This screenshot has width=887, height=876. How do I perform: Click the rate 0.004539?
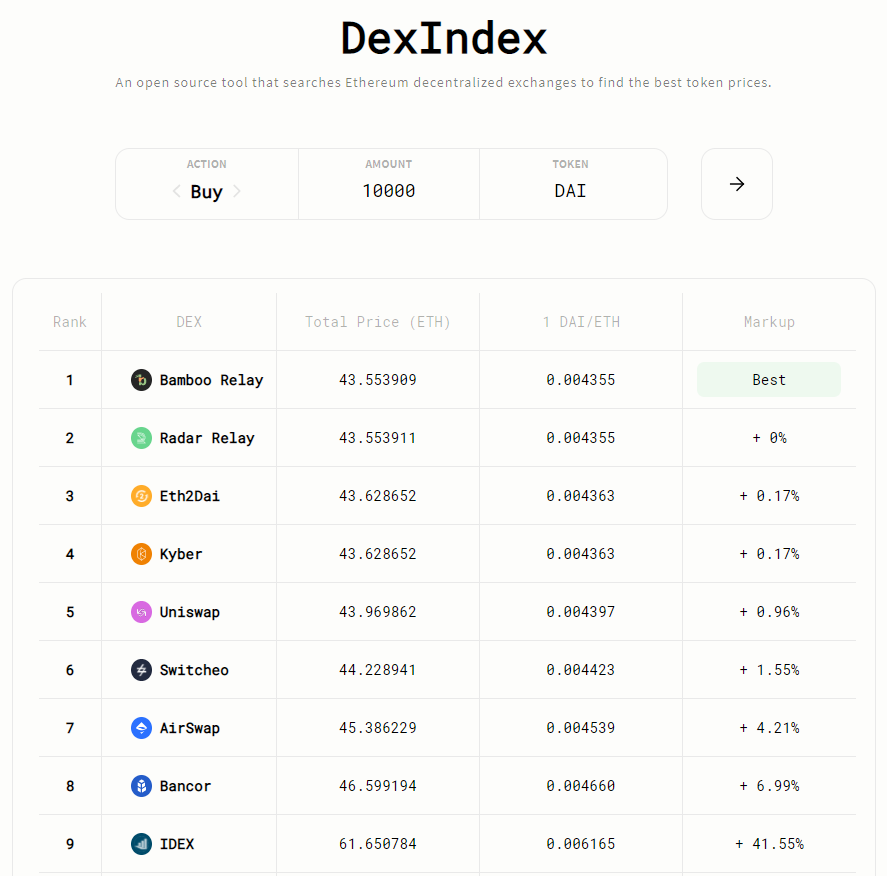581,728
